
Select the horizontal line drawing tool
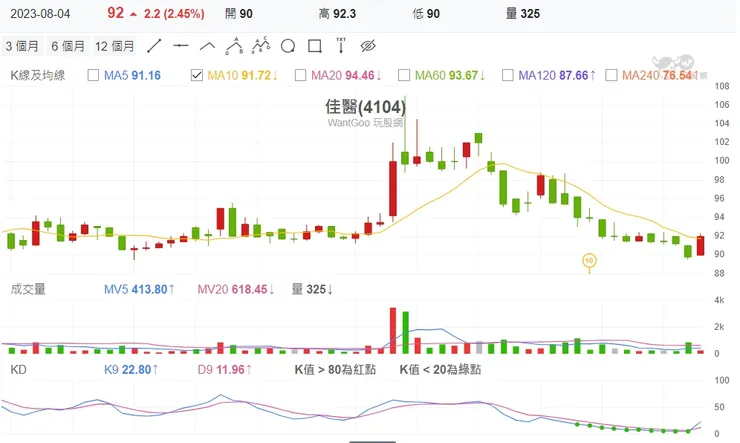click(x=181, y=46)
